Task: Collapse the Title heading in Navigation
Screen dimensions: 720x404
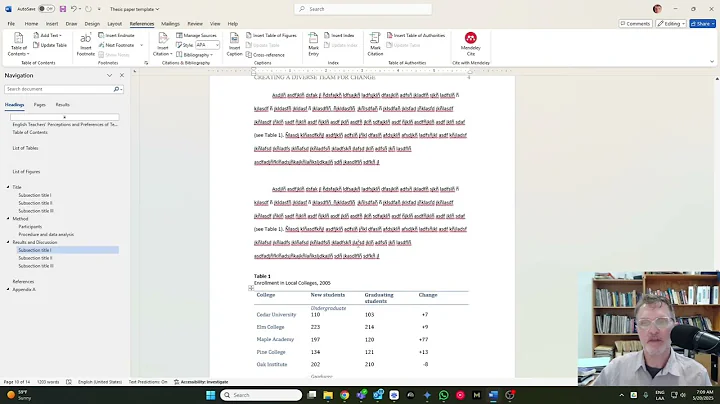Action: [x=8, y=187]
